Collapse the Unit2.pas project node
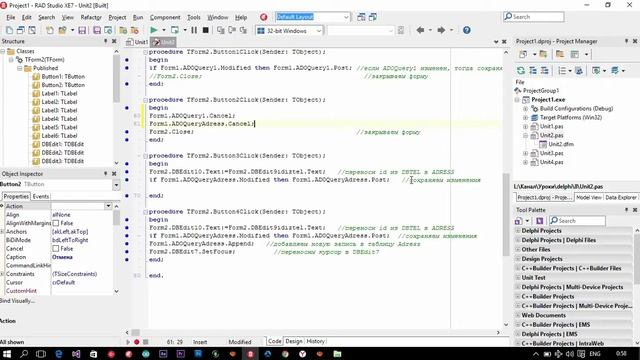The image size is (640, 360). coord(526,136)
